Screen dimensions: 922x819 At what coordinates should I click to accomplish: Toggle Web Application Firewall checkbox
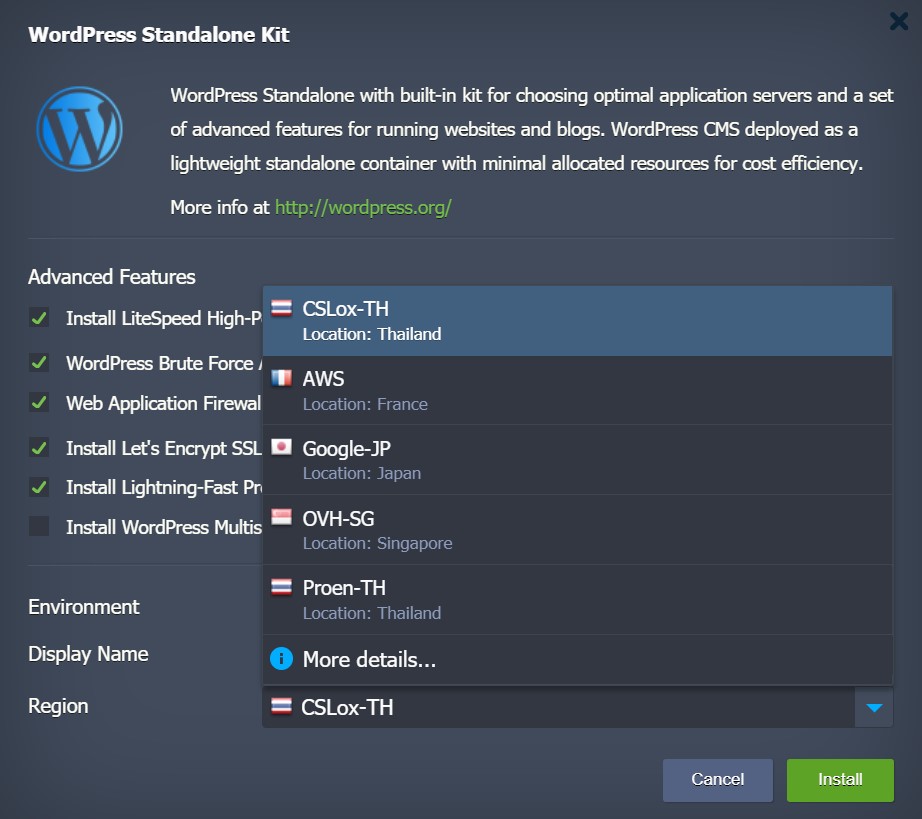(39, 403)
